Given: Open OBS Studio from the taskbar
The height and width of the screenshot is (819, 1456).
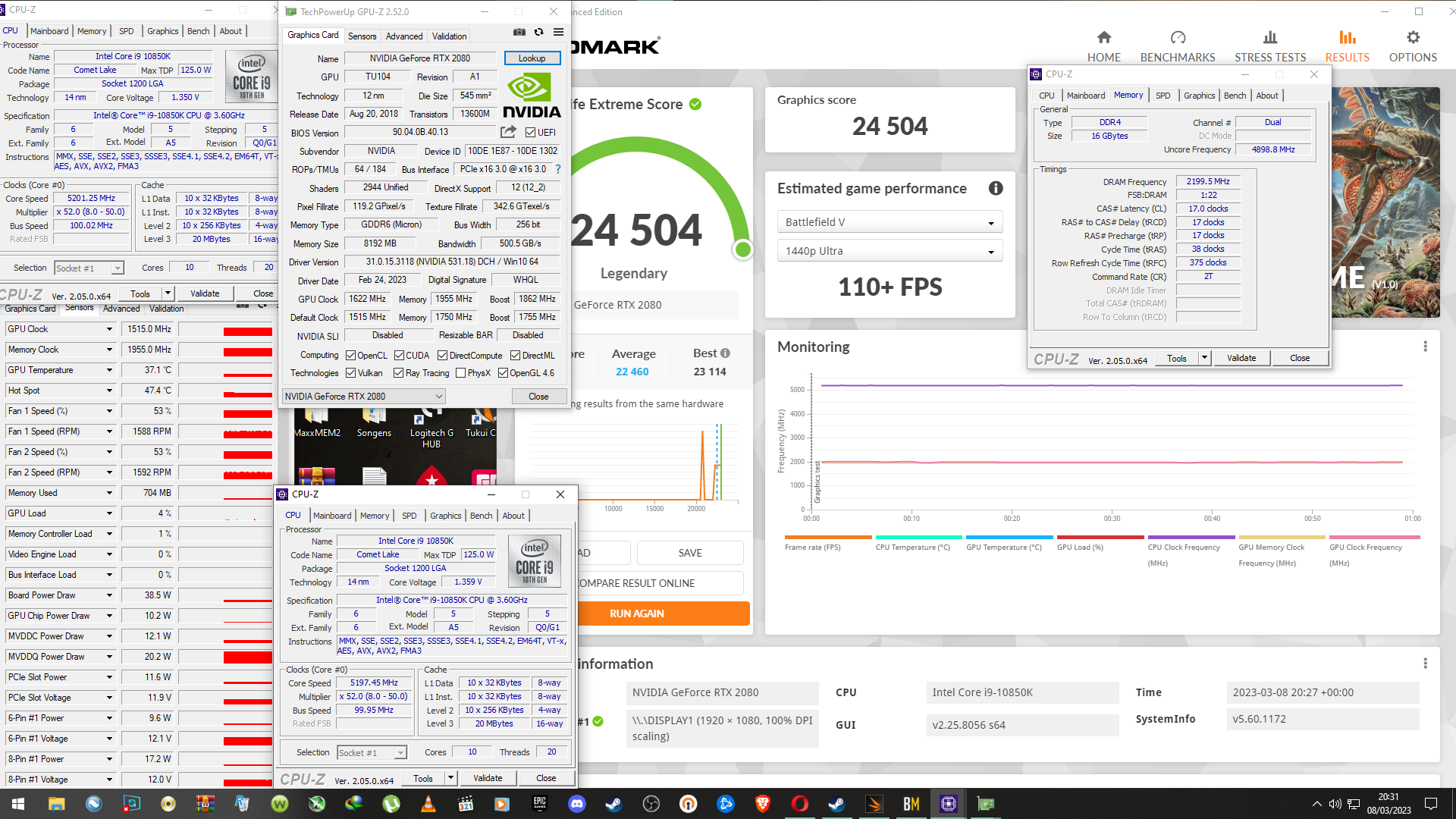Looking at the screenshot, I should tap(651, 804).
